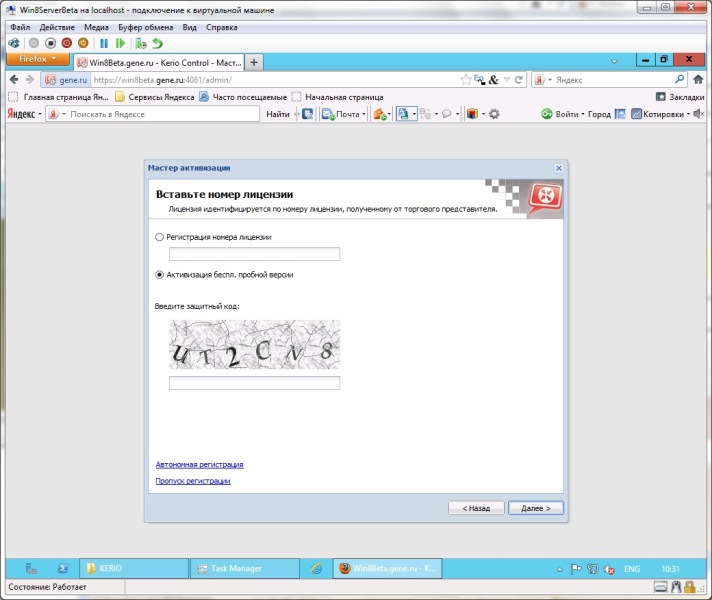Click the red Shut Down toolbar icon
This screenshot has height=600, width=712.
[67, 43]
